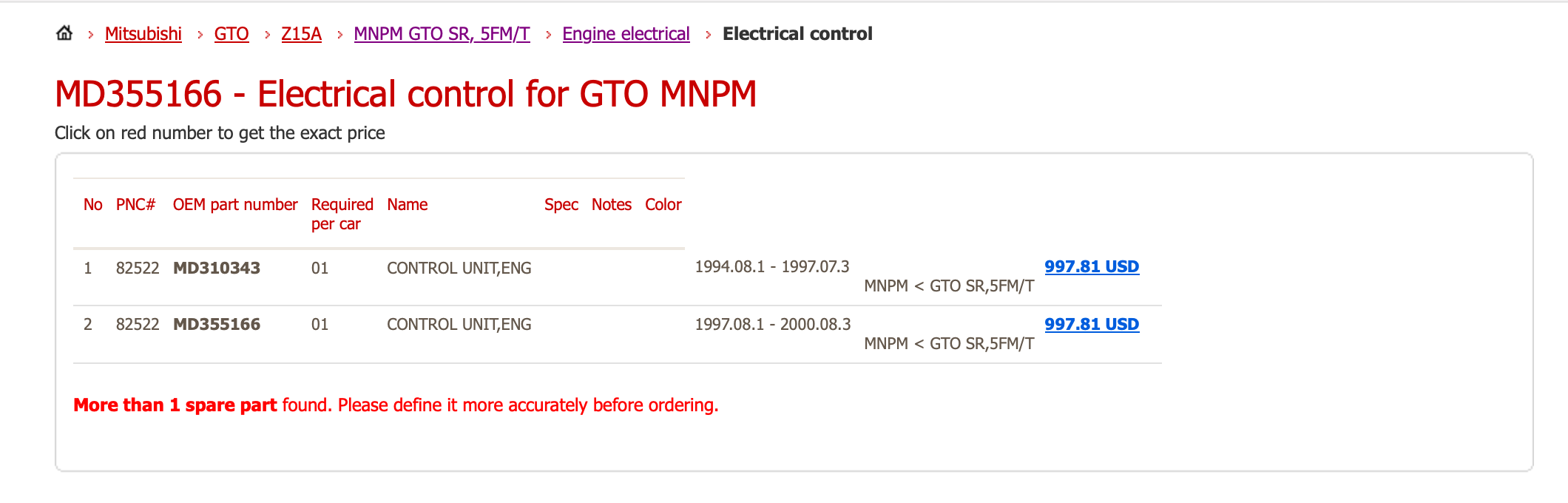The height and width of the screenshot is (503, 1568).
Task: Select the MNPM GTO SR, 5FM/T breadcrumb
Action: click(442, 34)
